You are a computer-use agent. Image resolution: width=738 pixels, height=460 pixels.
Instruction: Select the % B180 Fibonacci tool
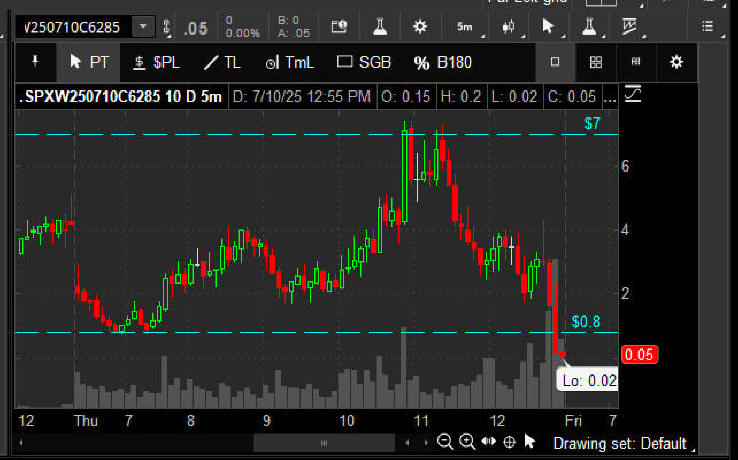[x=442, y=62]
